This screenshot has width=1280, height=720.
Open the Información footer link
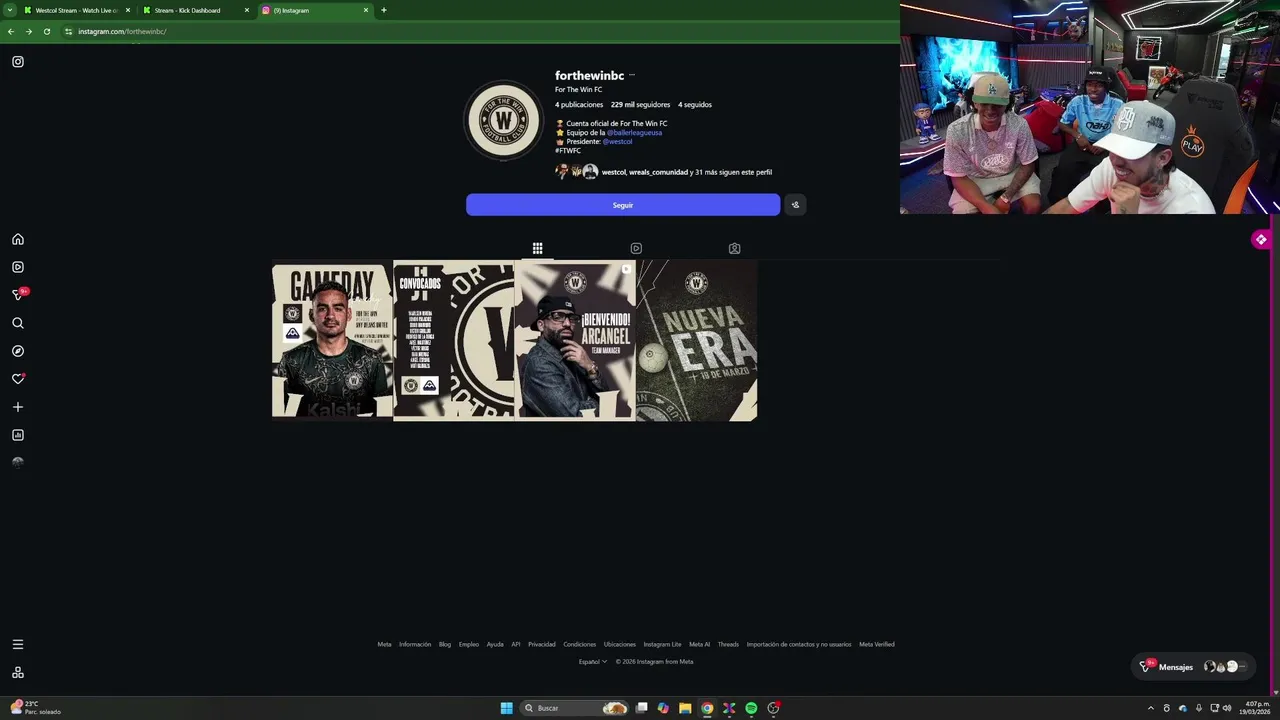point(415,645)
